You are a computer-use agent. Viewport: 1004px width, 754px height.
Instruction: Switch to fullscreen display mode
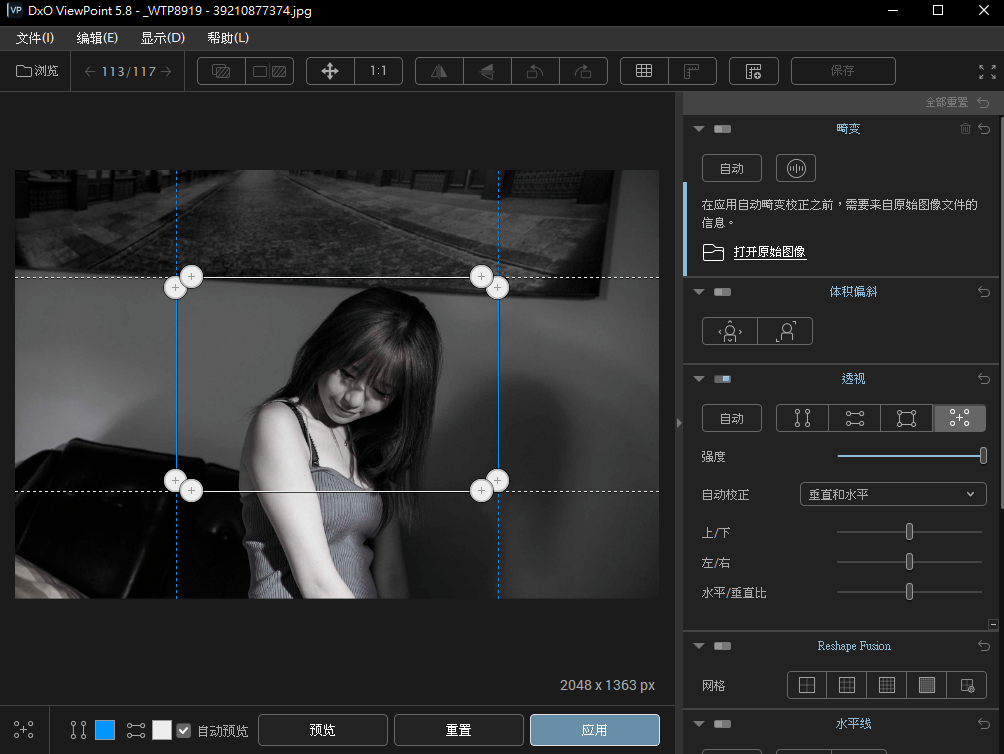(x=987, y=71)
